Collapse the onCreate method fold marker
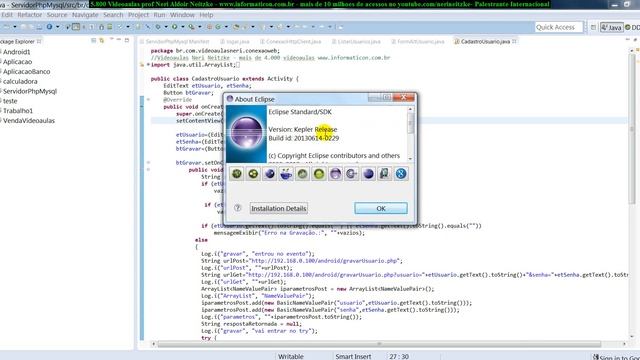The width and height of the screenshot is (640, 360). 148,100
